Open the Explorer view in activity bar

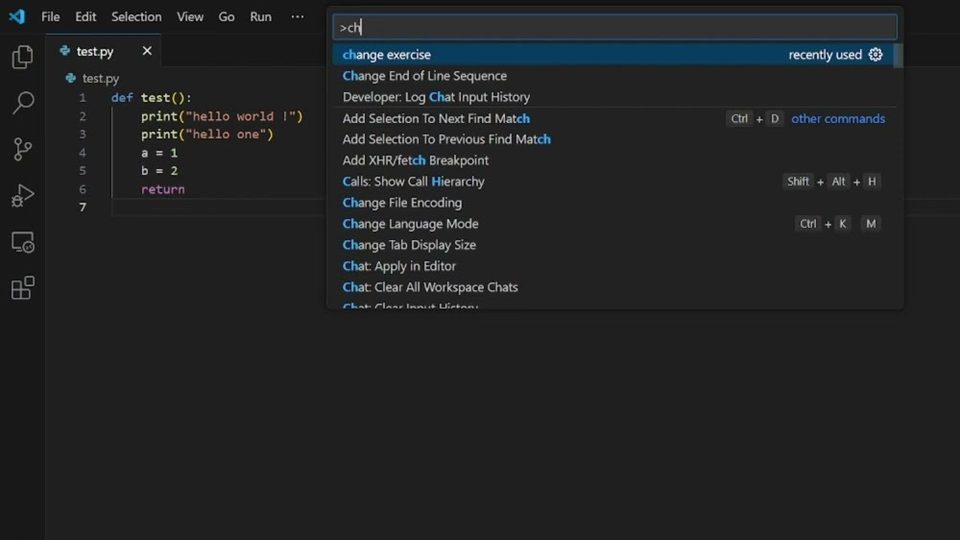(x=23, y=57)
